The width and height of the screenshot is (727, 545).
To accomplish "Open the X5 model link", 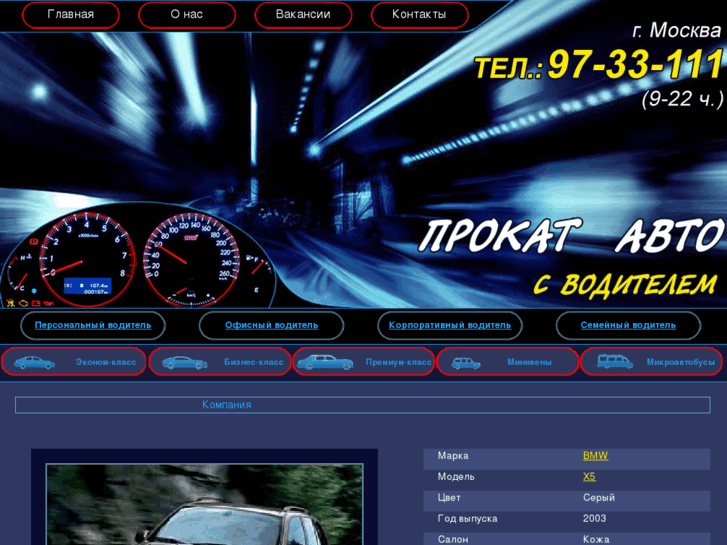I will coord(589,476).
